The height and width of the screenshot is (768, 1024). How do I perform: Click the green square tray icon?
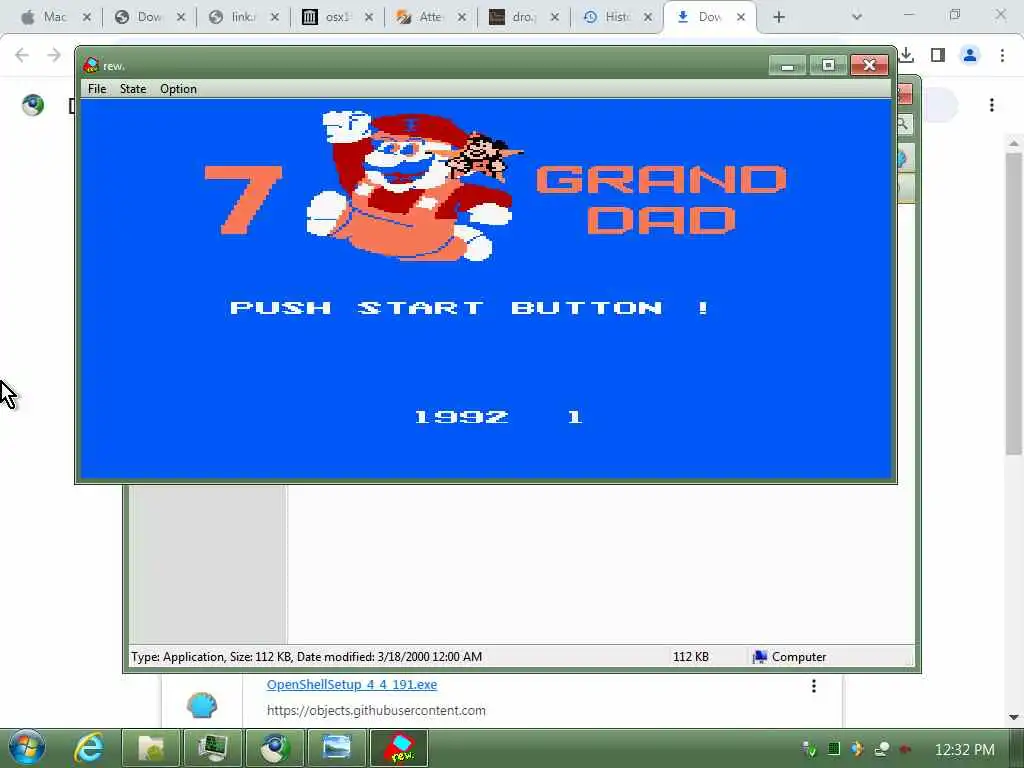coord(834,749)
